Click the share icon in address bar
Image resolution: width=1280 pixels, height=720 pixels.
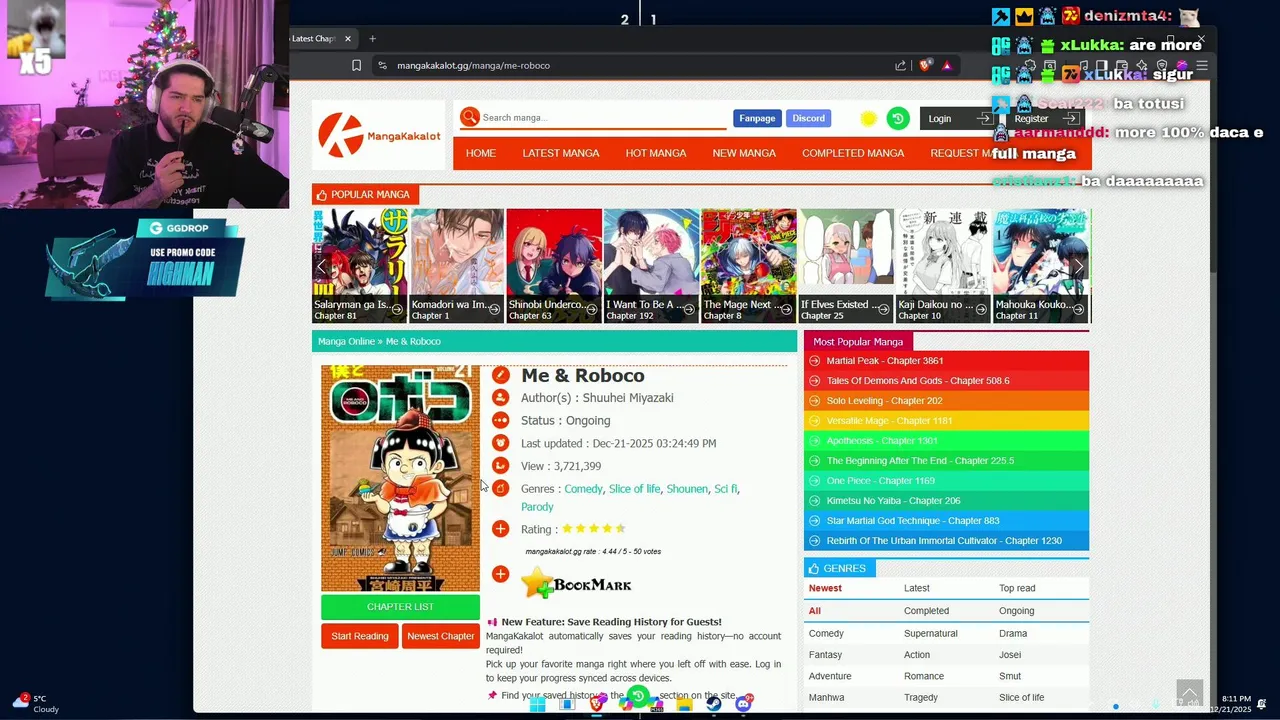tap(900, 65)
